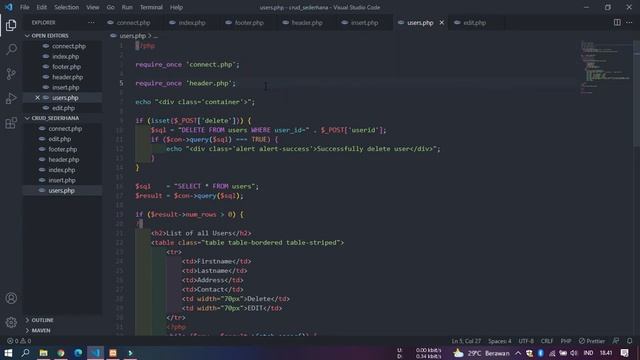Image resolution: width=640 pixels, height=360 pixels.
Task: Open the Accounts menu icon
Action: point(11,298)
